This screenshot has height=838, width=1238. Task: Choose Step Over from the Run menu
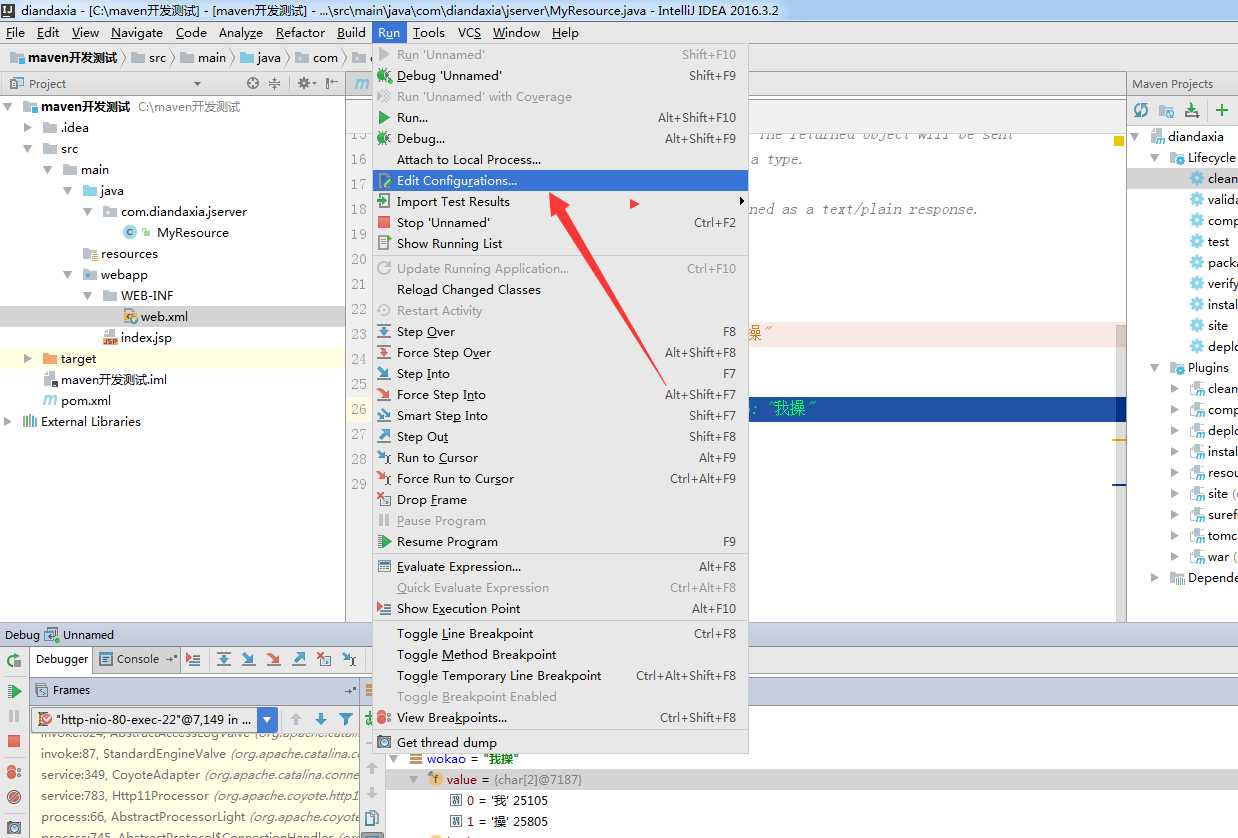pos(560,332)
